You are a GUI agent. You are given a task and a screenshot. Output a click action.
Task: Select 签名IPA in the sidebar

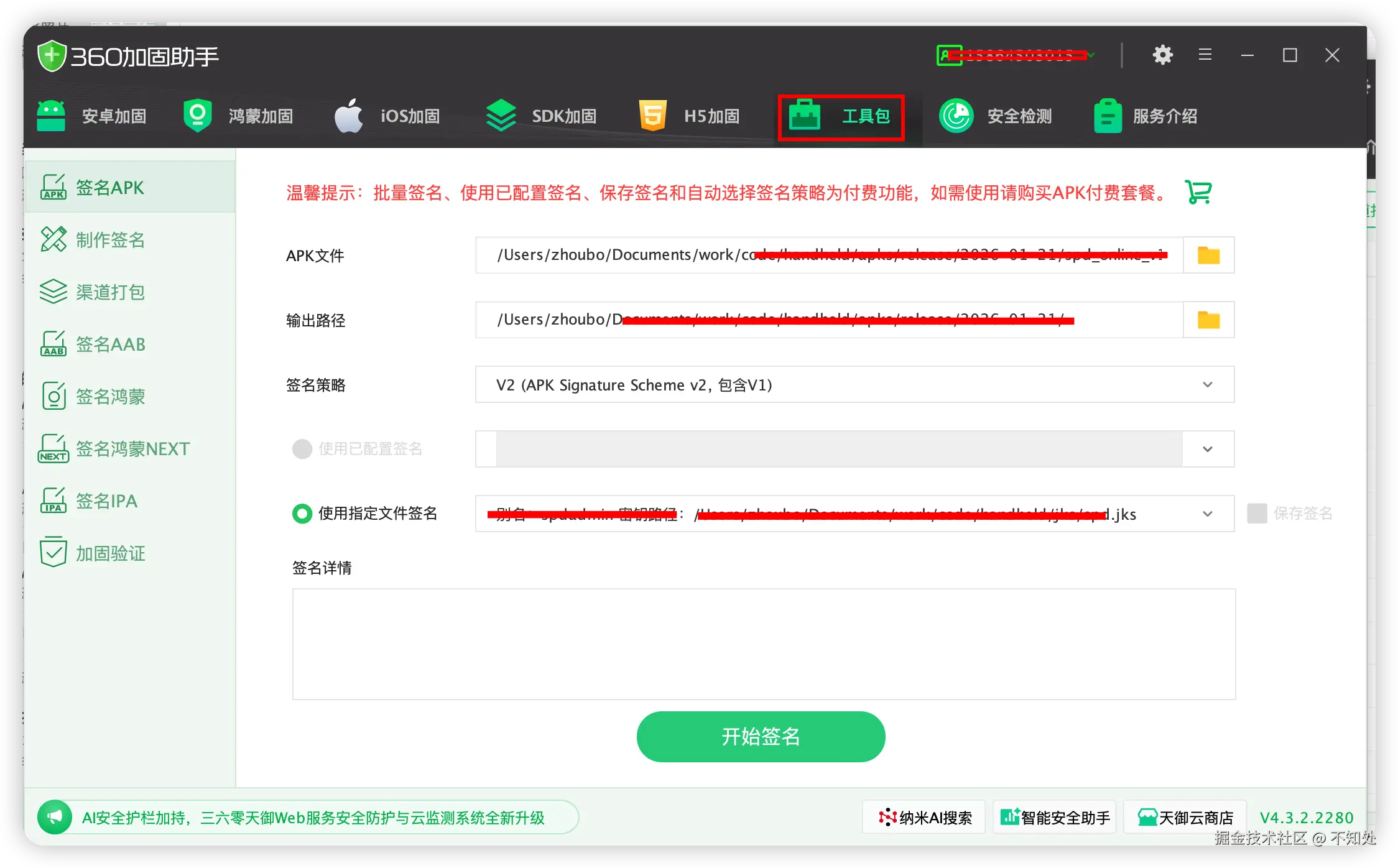[x=130, y=501]
